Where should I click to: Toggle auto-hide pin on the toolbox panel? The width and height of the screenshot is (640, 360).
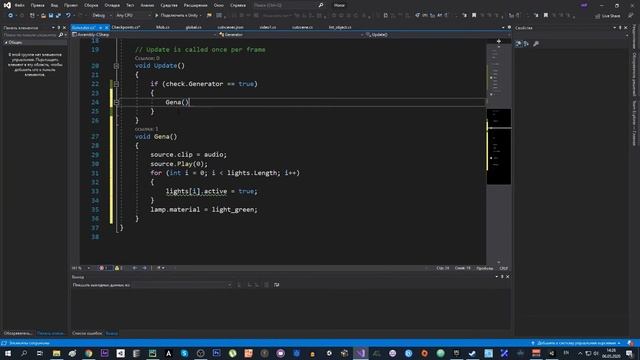click(58, 28)
